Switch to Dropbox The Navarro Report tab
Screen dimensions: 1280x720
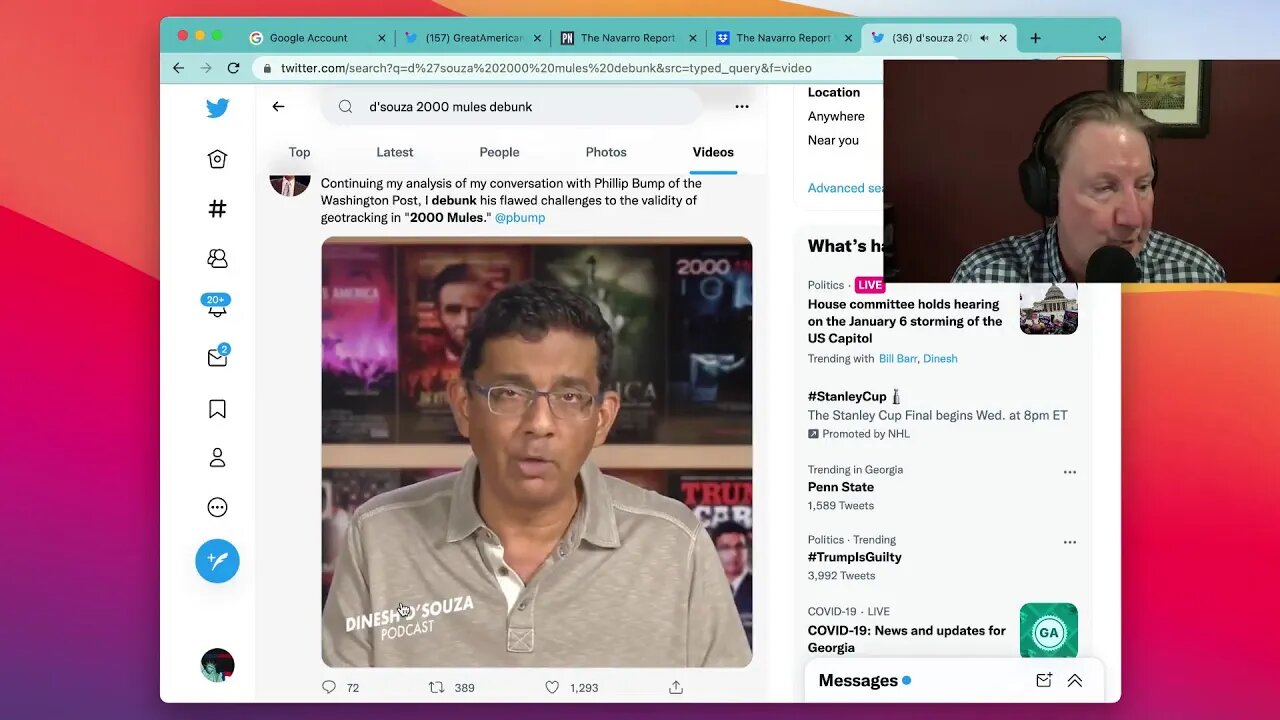pyautogui.click(x=782, y=38)
